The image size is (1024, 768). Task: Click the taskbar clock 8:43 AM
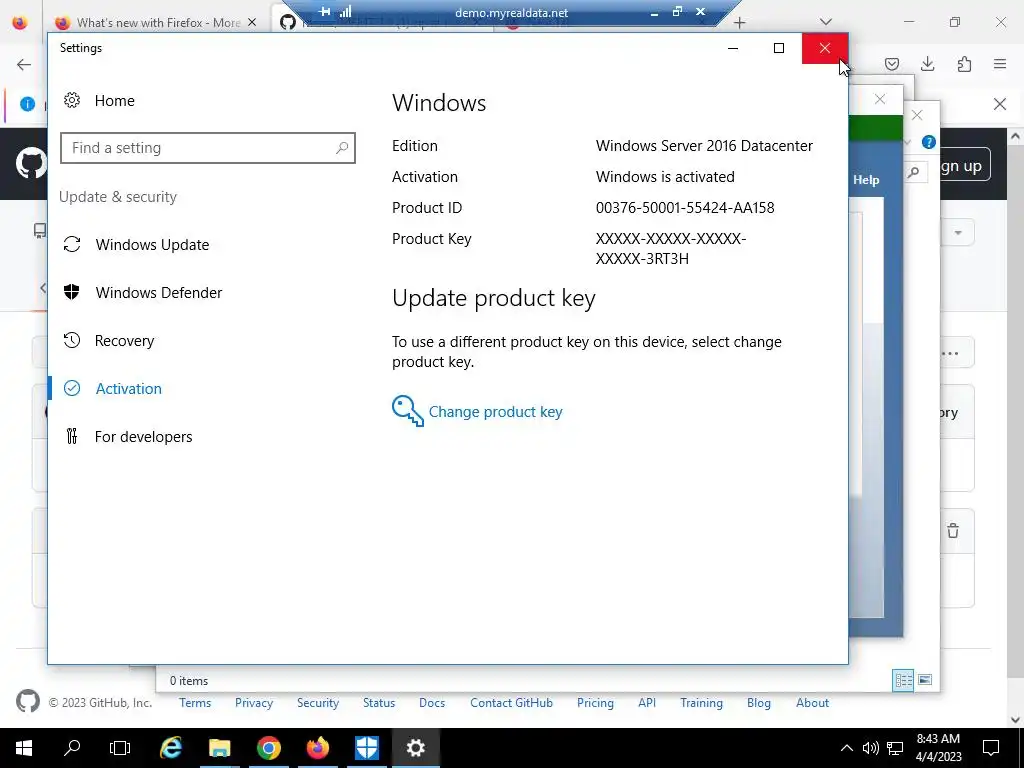pos(938,739)
